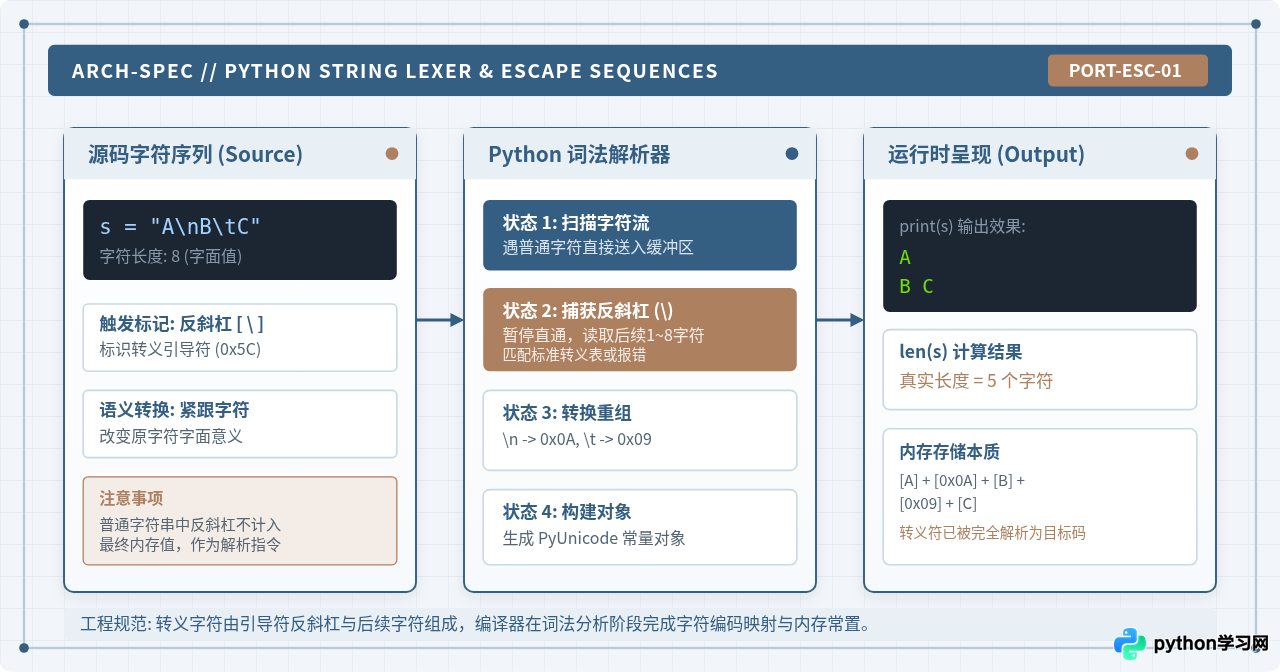The image size is (1280, 672).
Task: Click the code line s = "A\nB\tC"
Action: (x=180, y=227)
